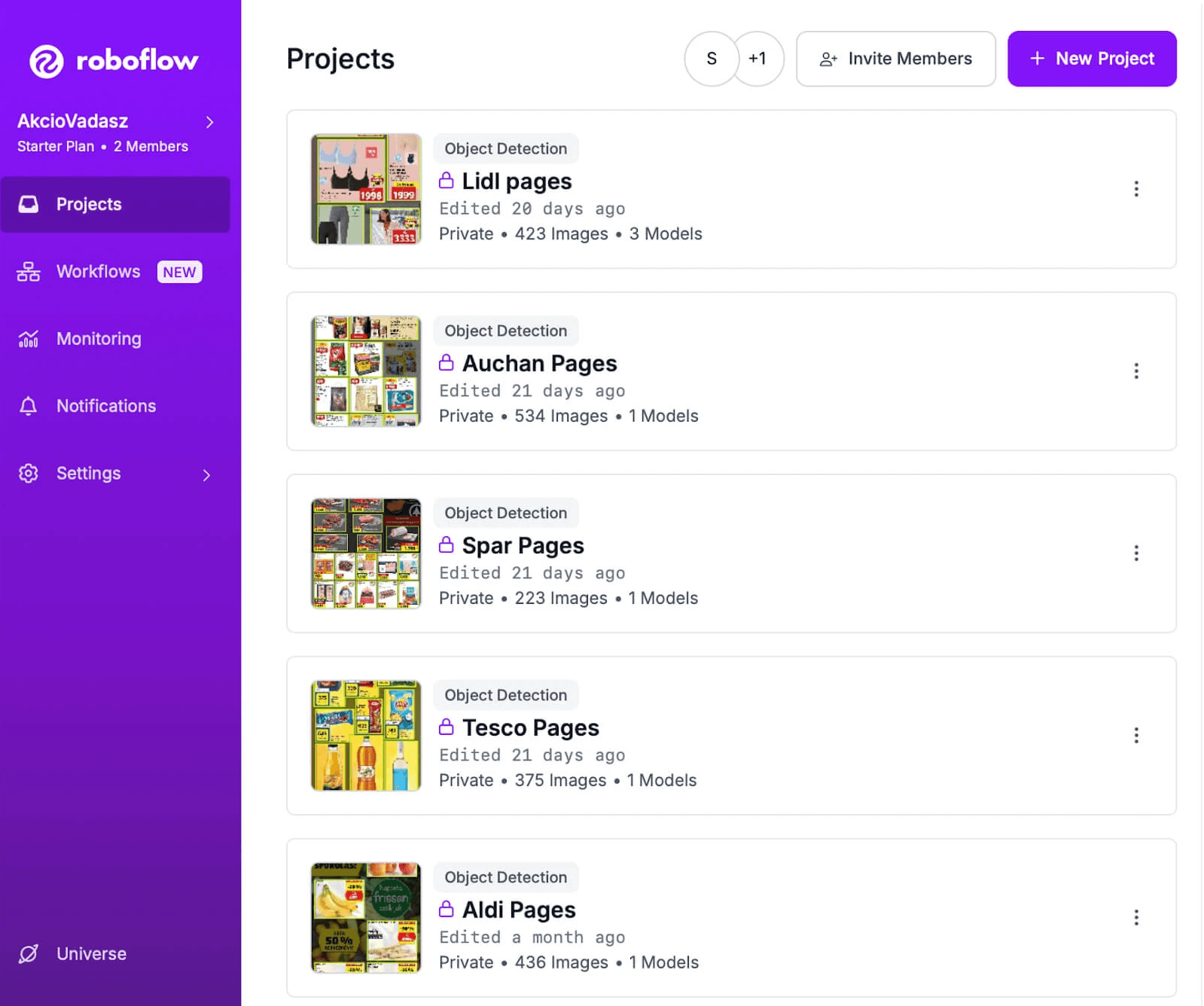Click the Roboflow logo icon
The height and width of the screenshot is (1006, 1204).
tap(47, 61)
